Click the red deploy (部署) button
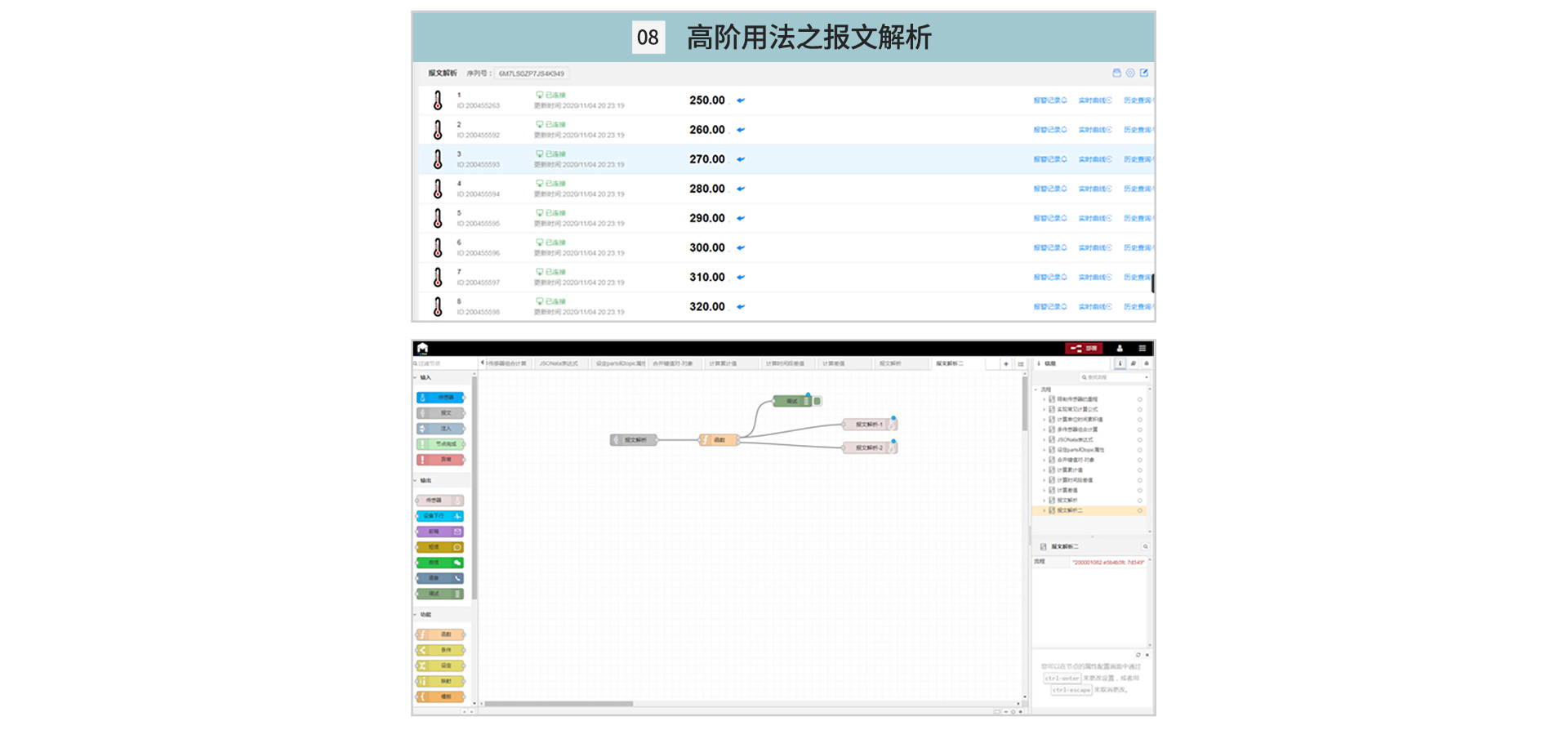This screenshot has height=730, width=1568. (x=1085, y=349)
